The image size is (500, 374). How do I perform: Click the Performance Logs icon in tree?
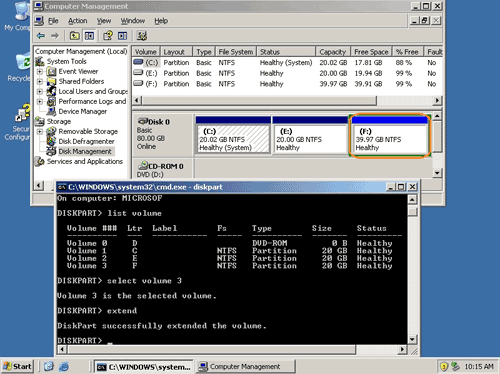(x=52, y=101)
